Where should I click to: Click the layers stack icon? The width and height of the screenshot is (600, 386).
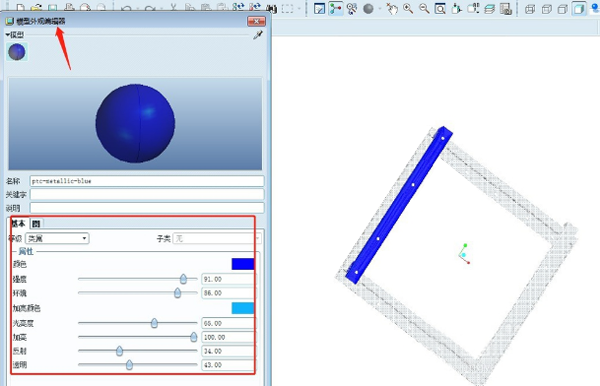[x=489, y=8]
